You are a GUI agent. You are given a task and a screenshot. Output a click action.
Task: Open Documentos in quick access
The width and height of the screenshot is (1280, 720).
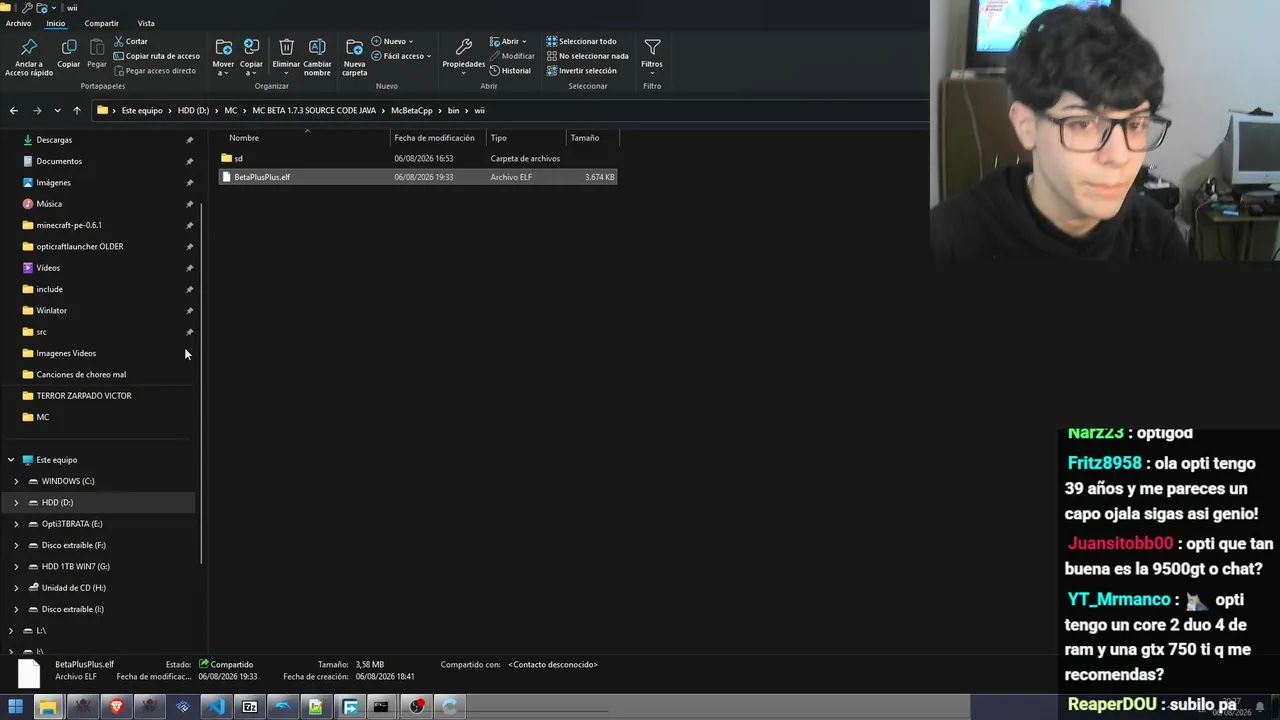point(59,161)
